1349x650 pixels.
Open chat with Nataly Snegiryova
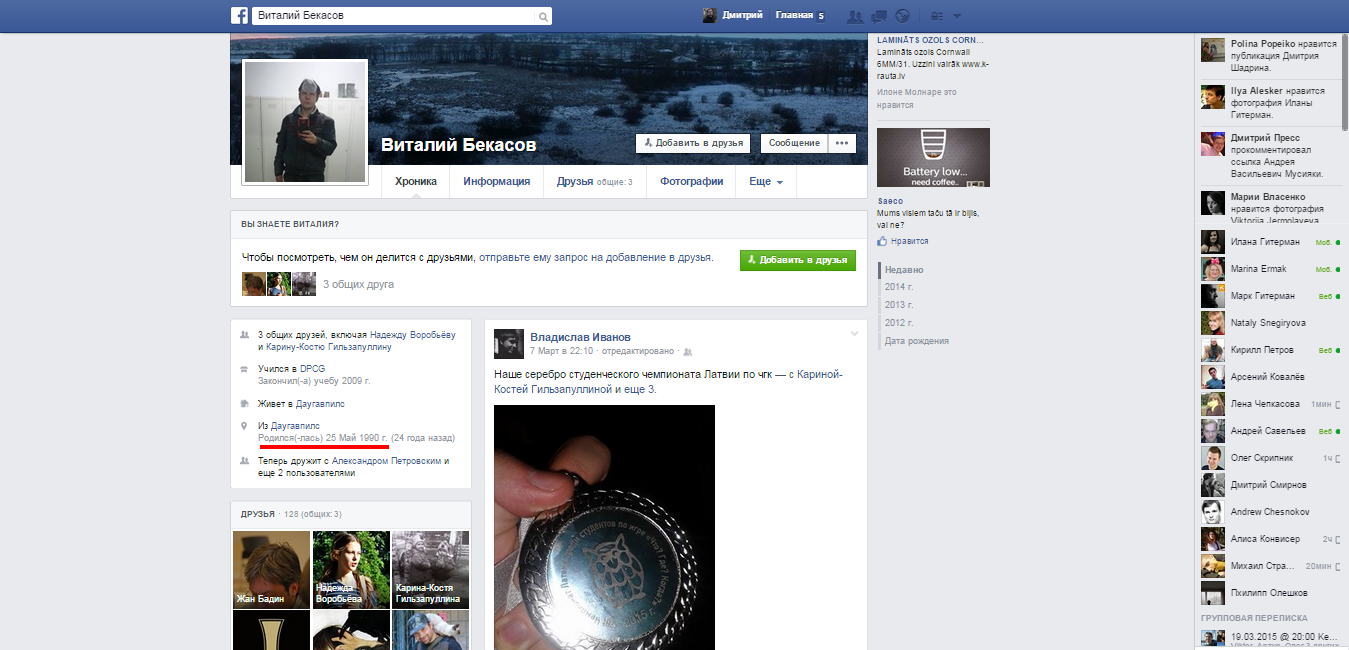point(1271,323)
